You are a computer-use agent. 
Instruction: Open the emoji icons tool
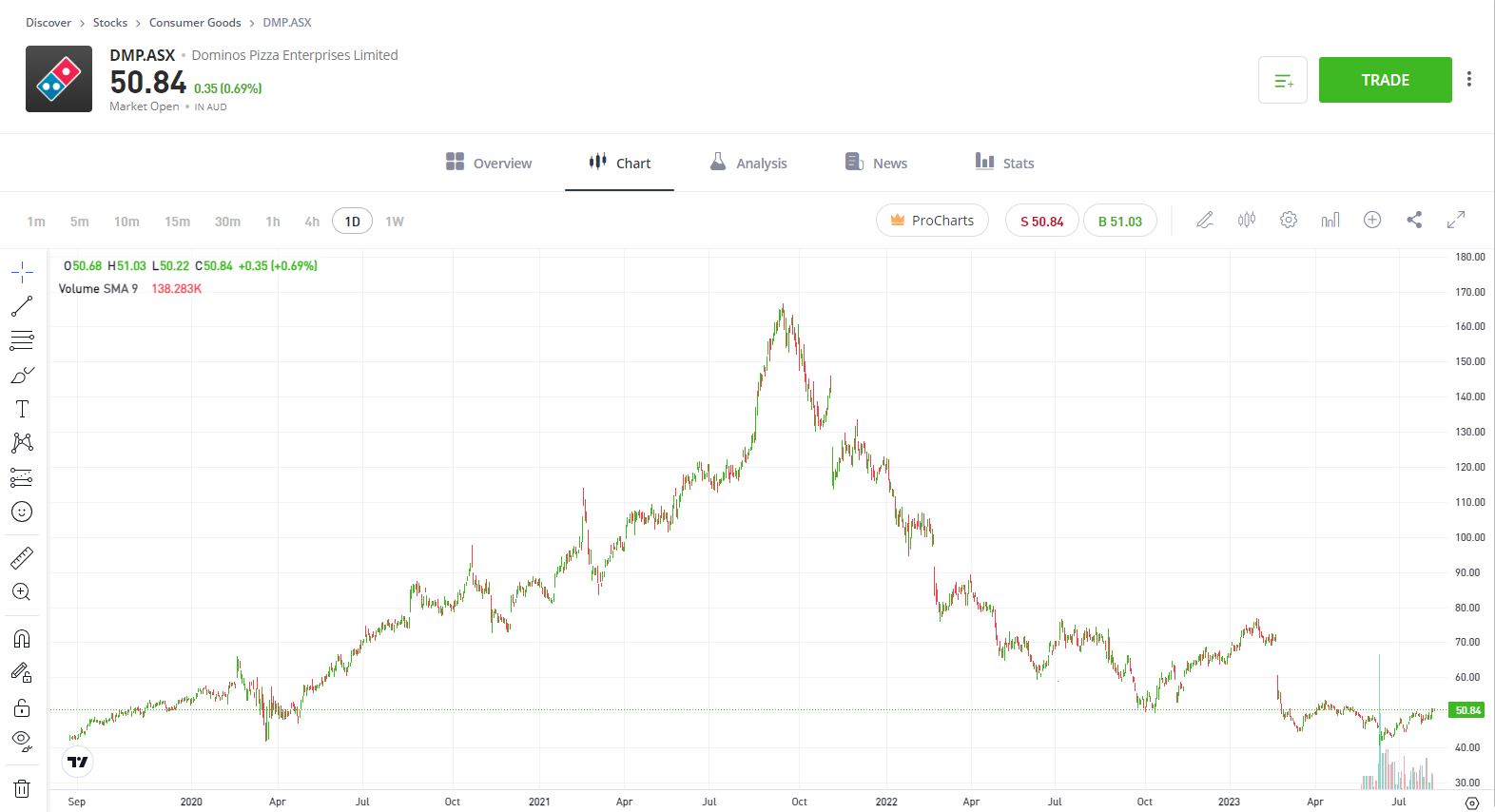[22, 512]
